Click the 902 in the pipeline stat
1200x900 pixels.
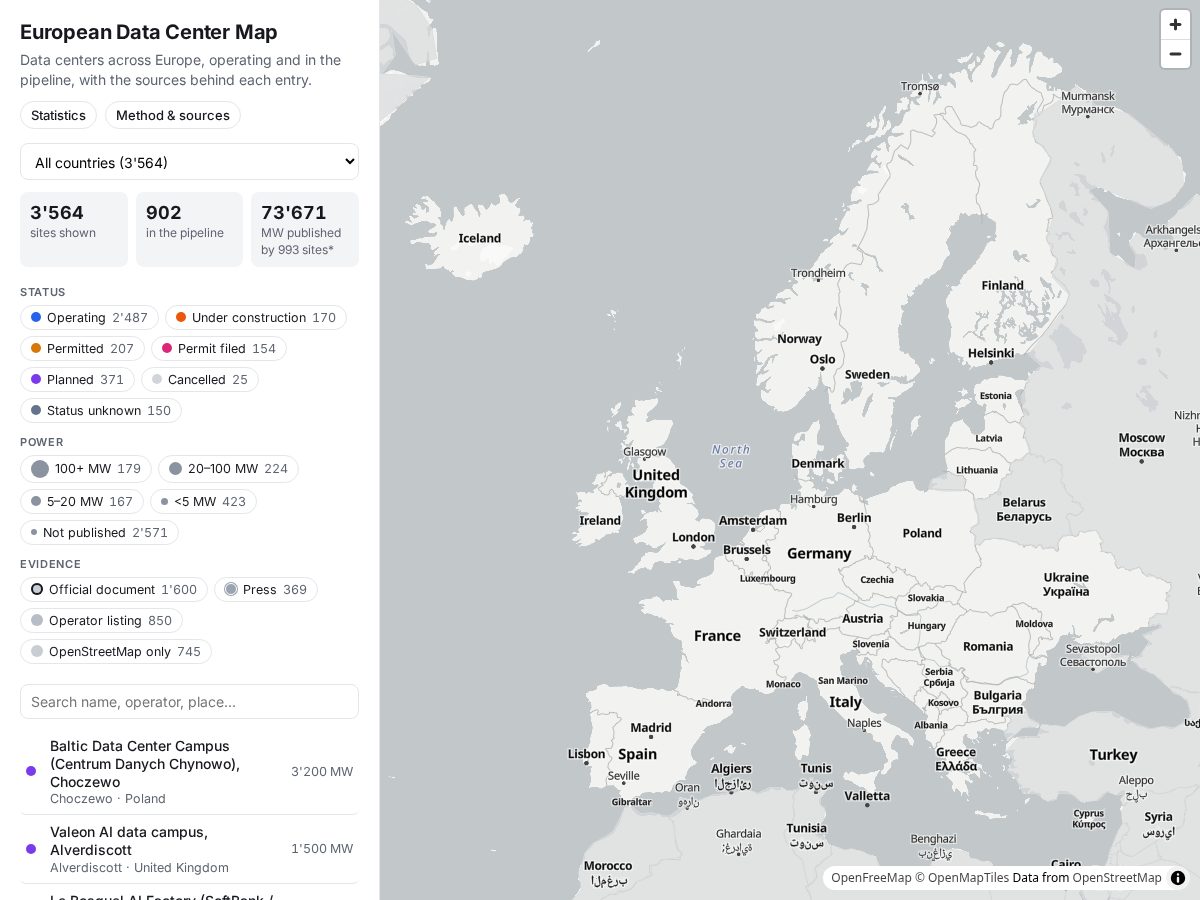(189, 229)
